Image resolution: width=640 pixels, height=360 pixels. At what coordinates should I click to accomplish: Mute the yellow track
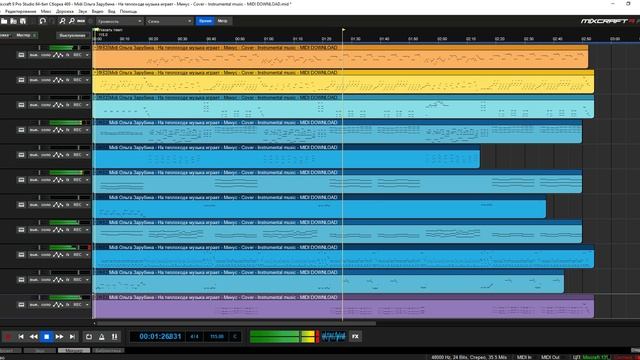tap(34, 80)
